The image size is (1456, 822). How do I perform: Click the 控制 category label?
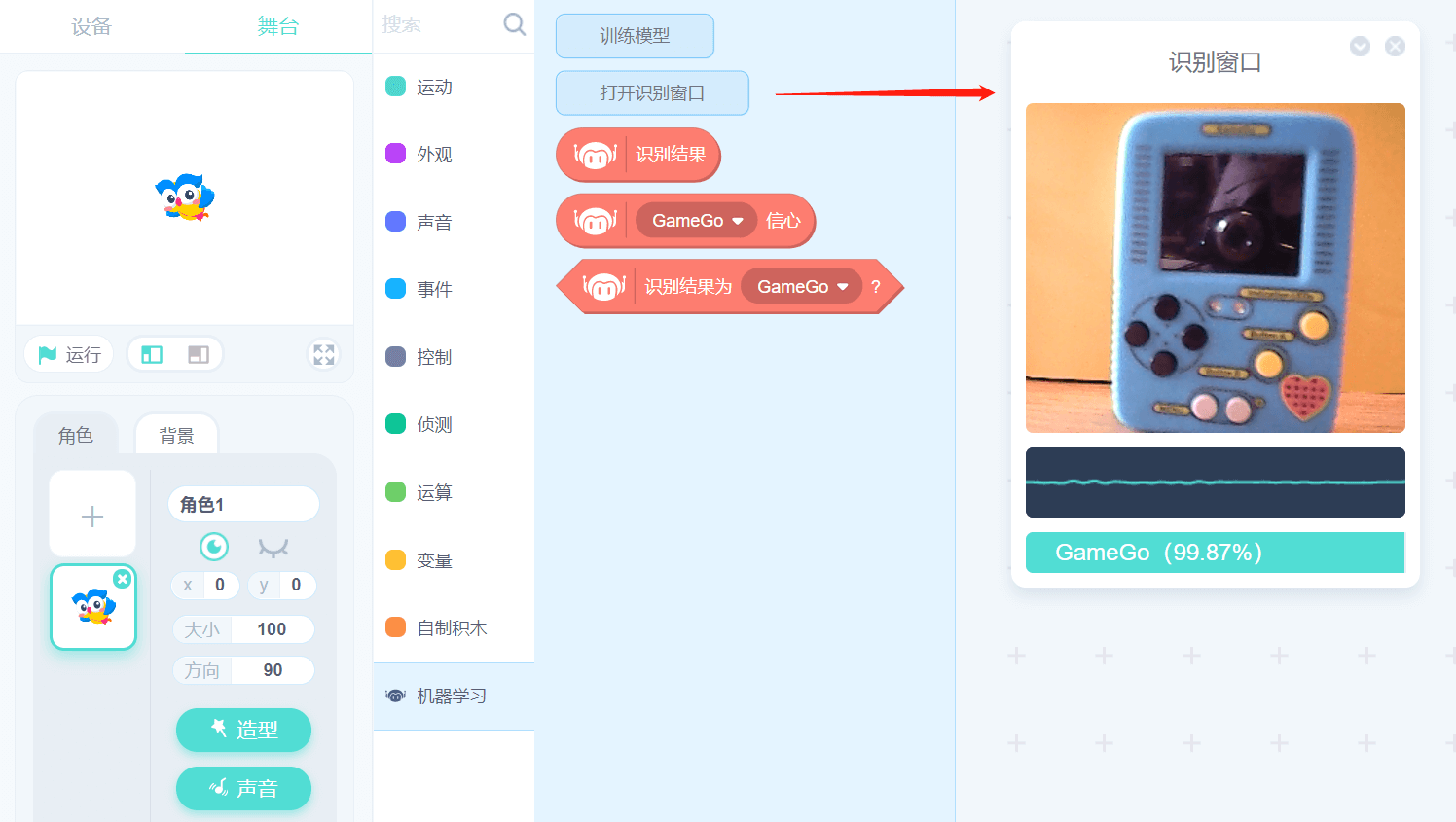coord(434,357)
